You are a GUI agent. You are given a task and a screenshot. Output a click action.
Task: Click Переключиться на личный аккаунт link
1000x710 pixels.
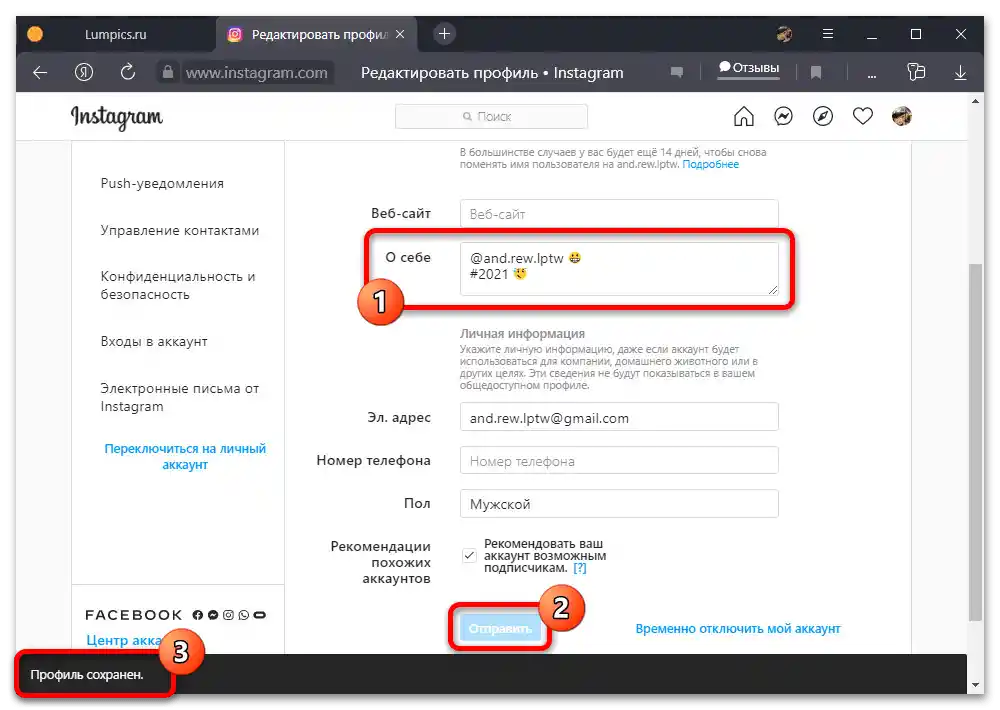tap(185, 456)
